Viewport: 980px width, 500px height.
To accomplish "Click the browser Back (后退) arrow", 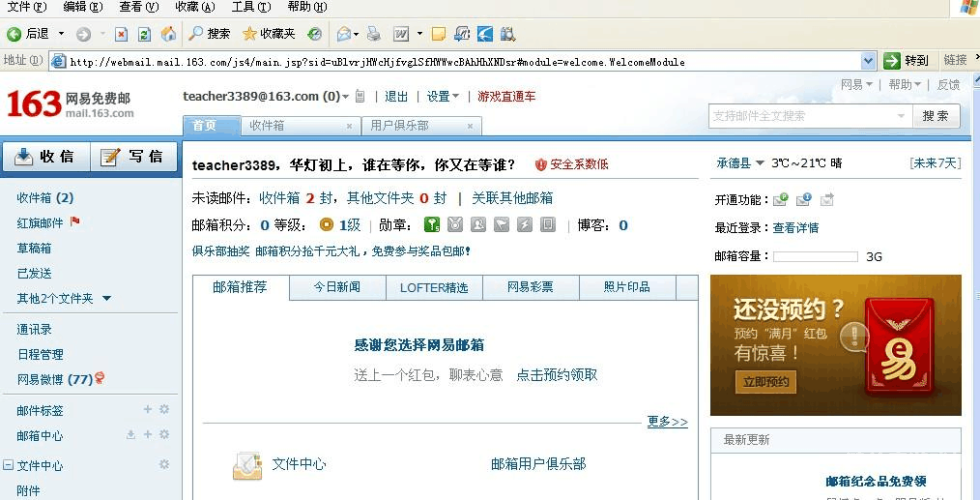I will coord(14,34).
